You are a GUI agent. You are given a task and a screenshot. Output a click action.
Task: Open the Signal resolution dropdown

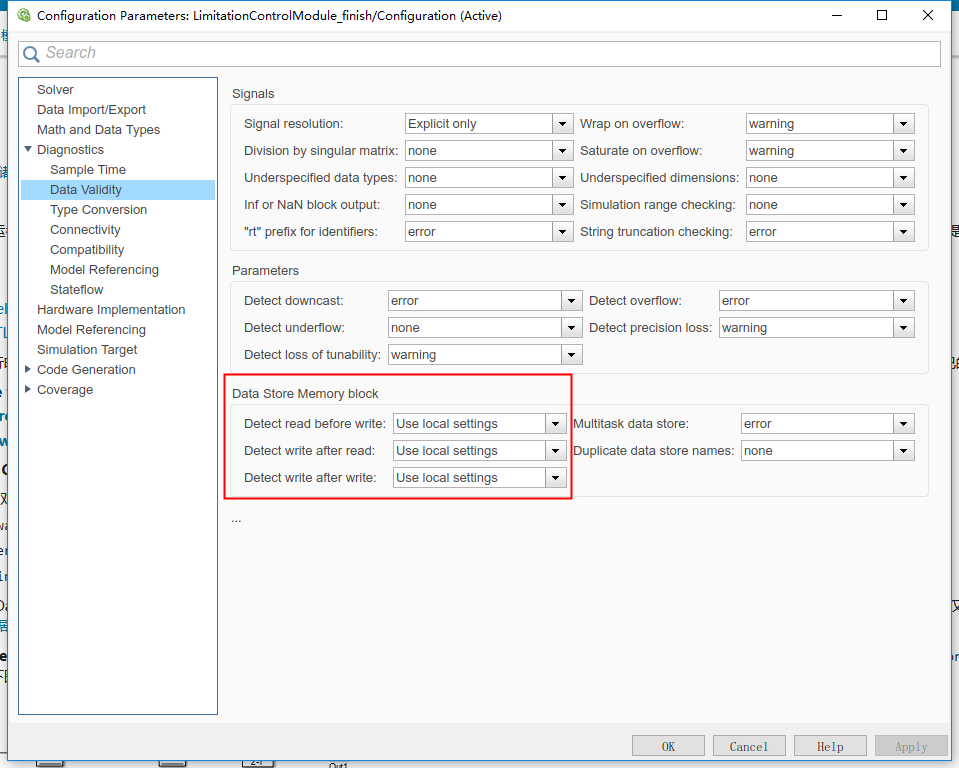click(561, 123)
